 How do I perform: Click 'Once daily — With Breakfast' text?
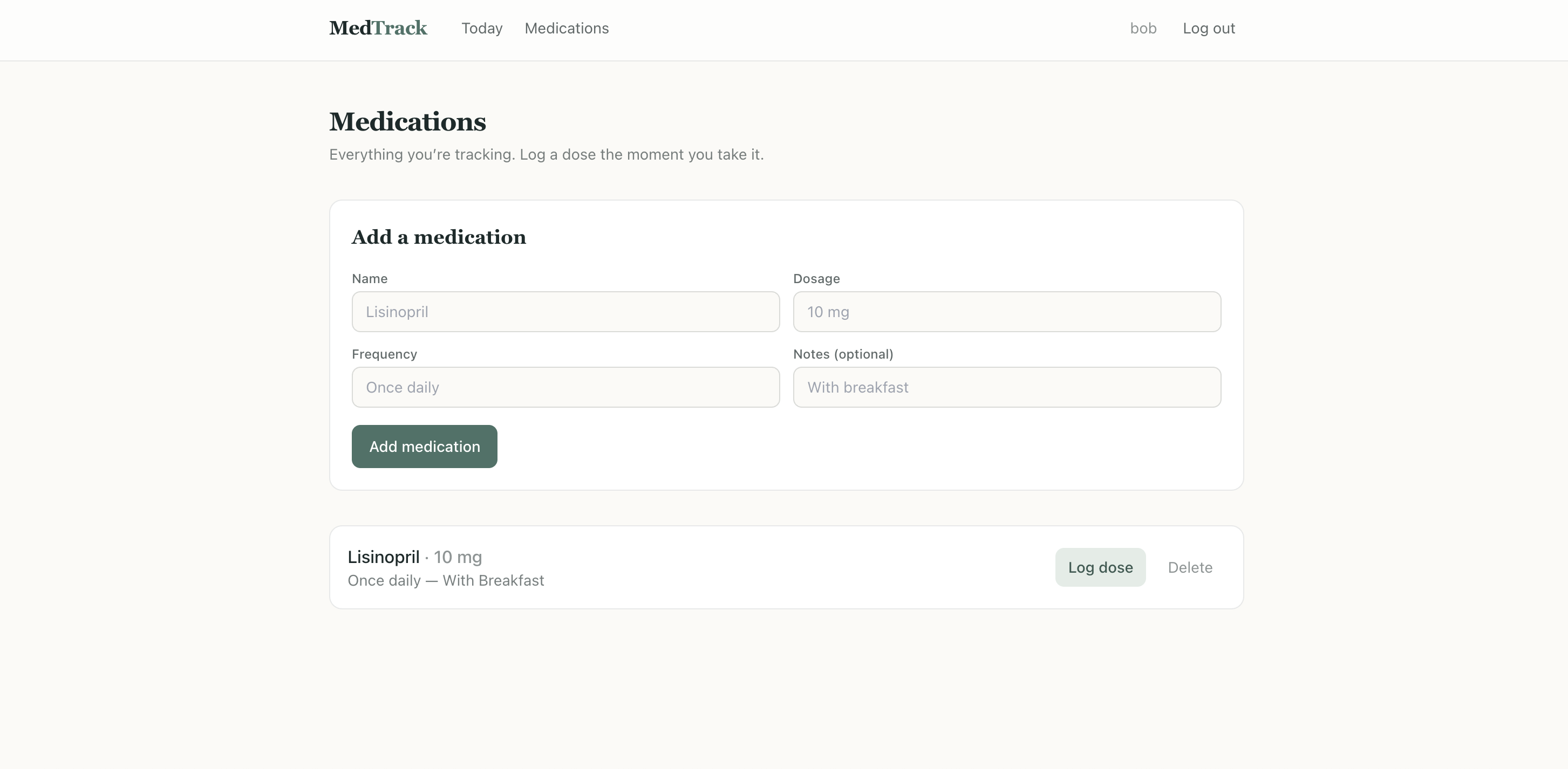click(x=446, y=581)
